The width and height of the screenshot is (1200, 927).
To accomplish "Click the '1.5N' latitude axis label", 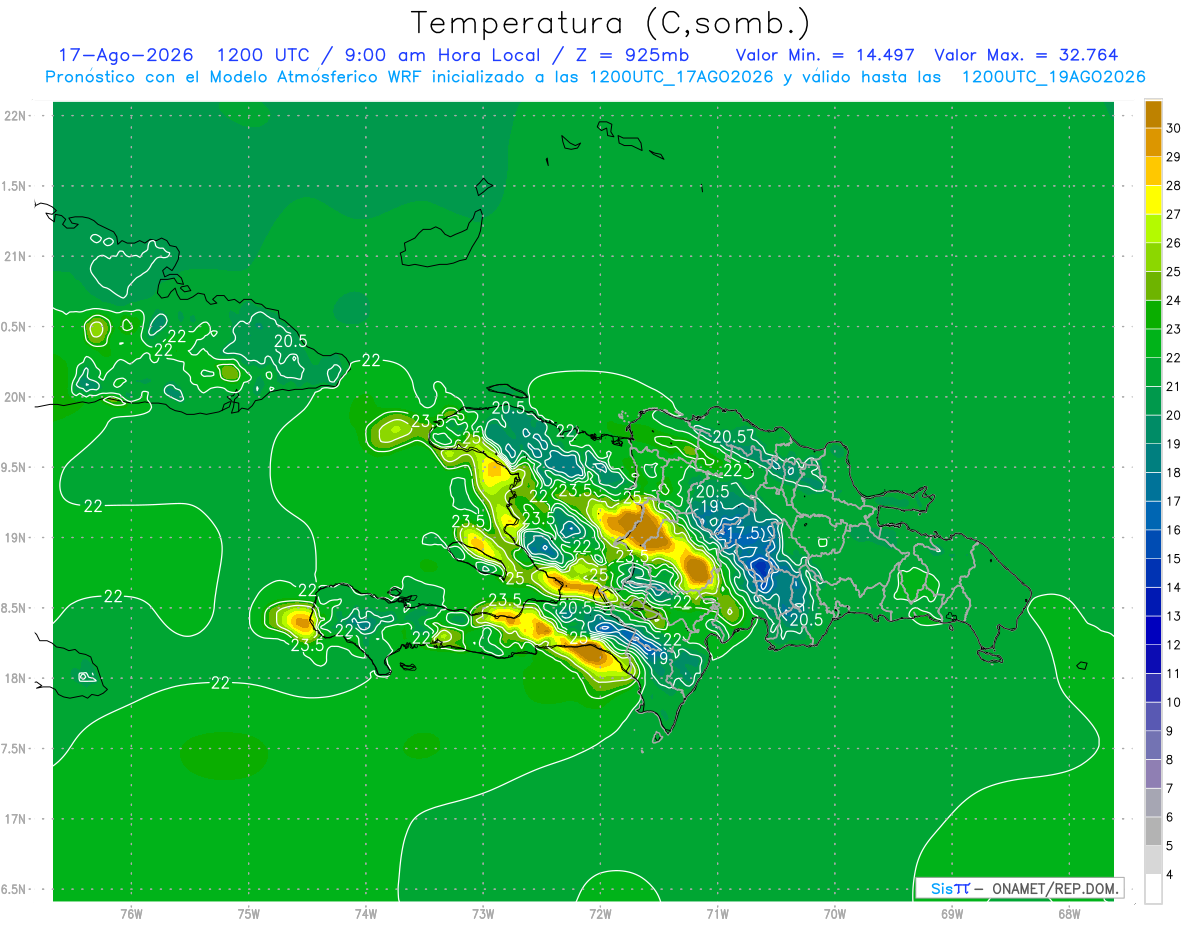I will (x=15, y=186).
